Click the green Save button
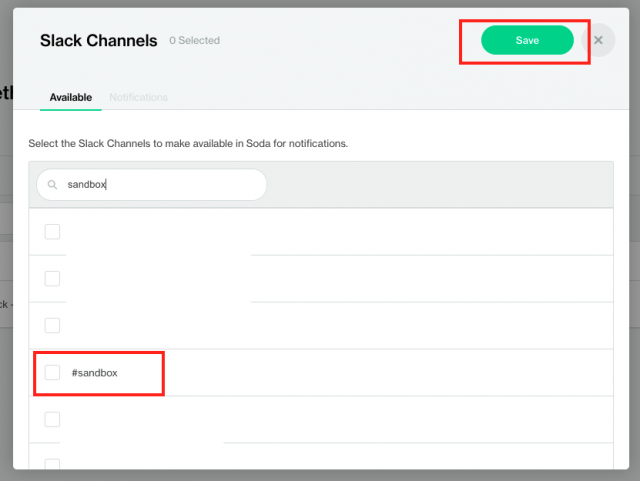Viewport: 640px width, 481px height. coord(527,40)
